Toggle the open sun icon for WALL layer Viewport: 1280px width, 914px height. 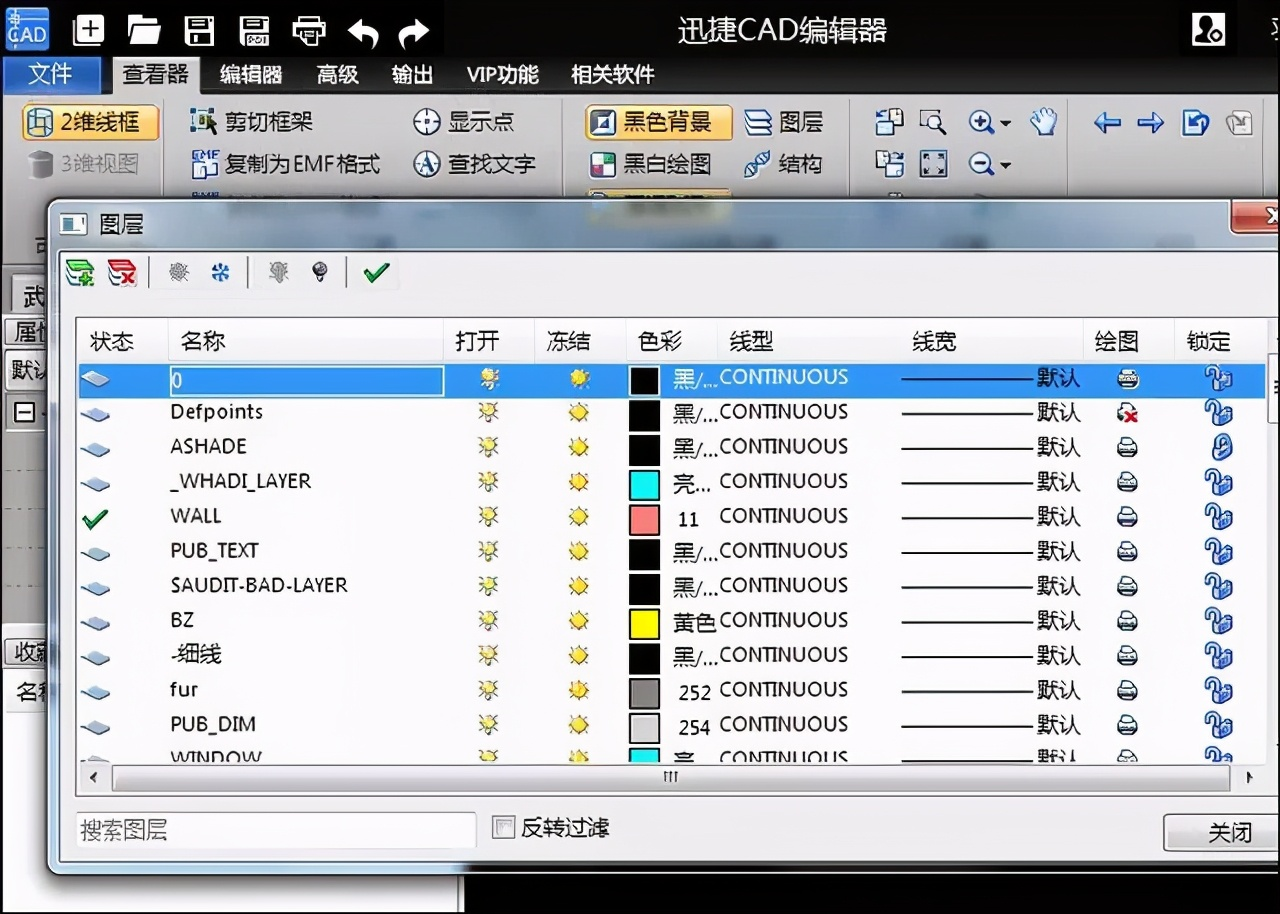point(488,516)
